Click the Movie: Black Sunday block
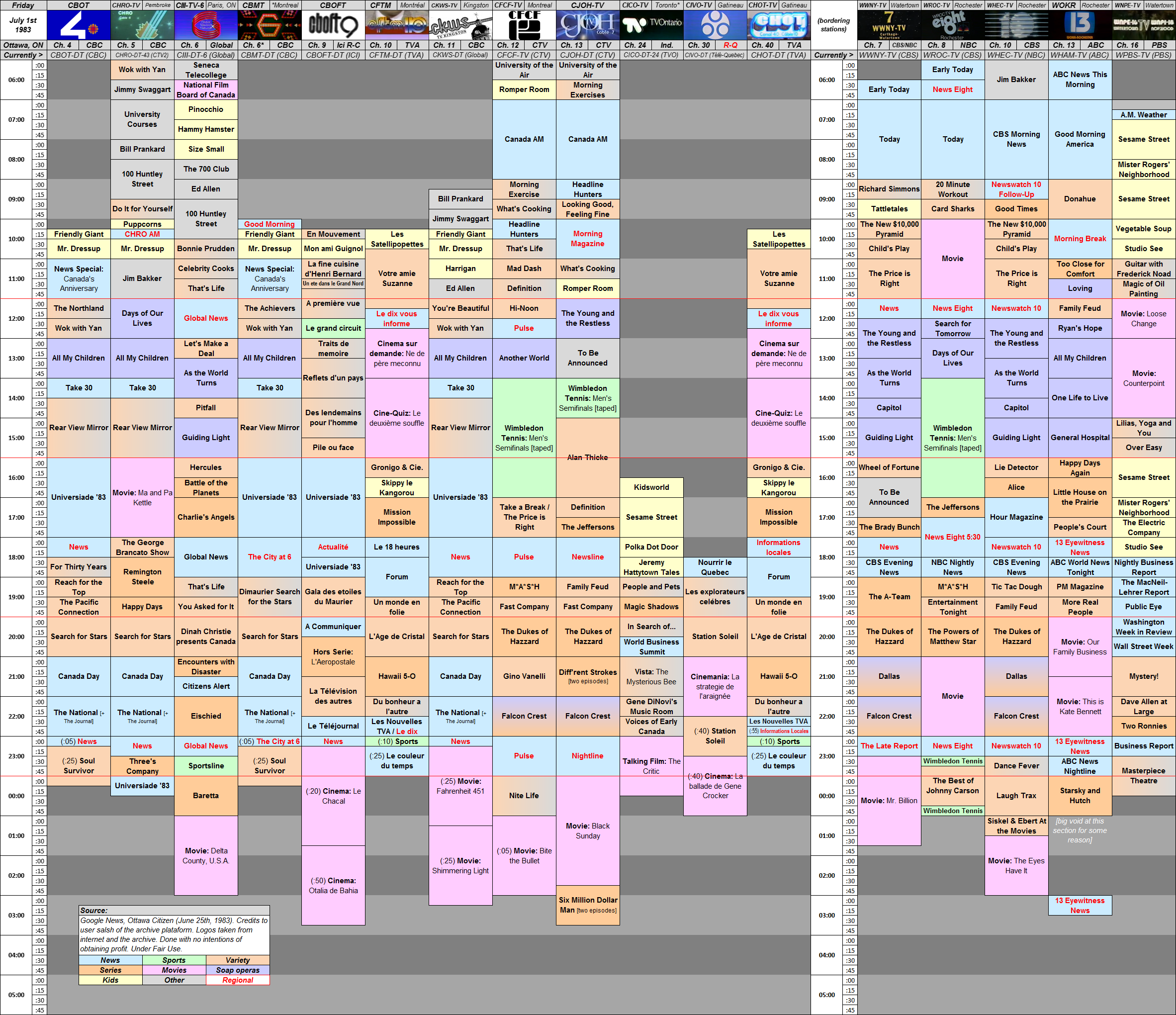Screen dimensions: 1176x1015 587,830
